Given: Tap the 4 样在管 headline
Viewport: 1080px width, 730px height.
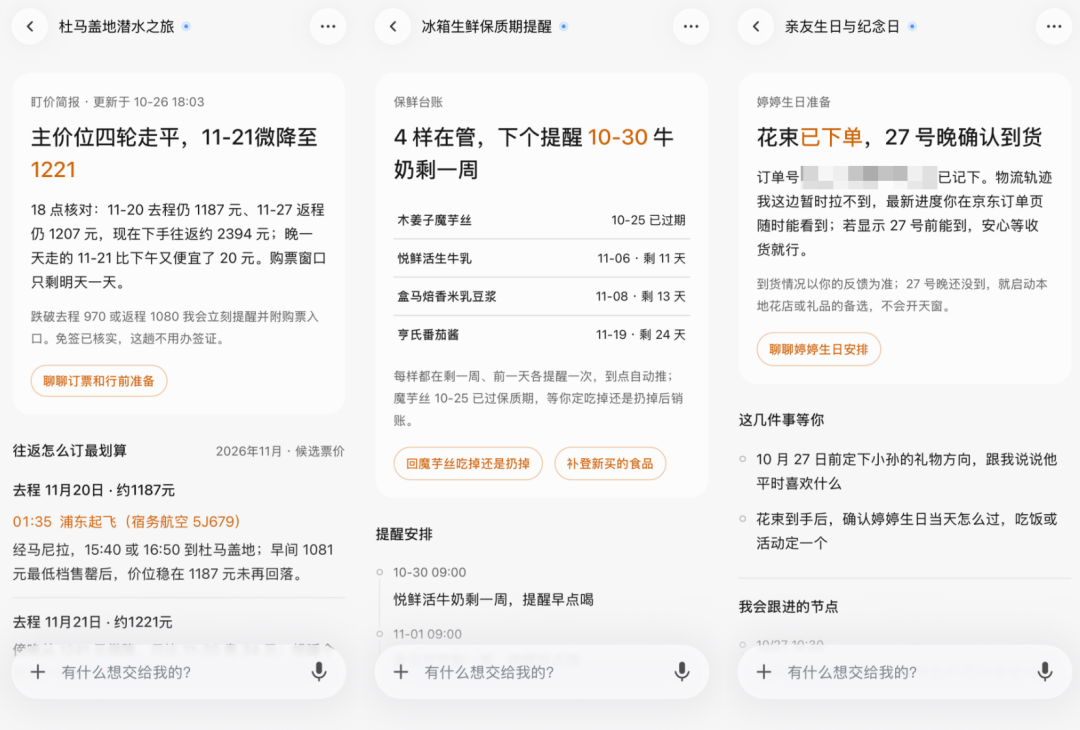Looking at the screenshot, I should point(533,153).
